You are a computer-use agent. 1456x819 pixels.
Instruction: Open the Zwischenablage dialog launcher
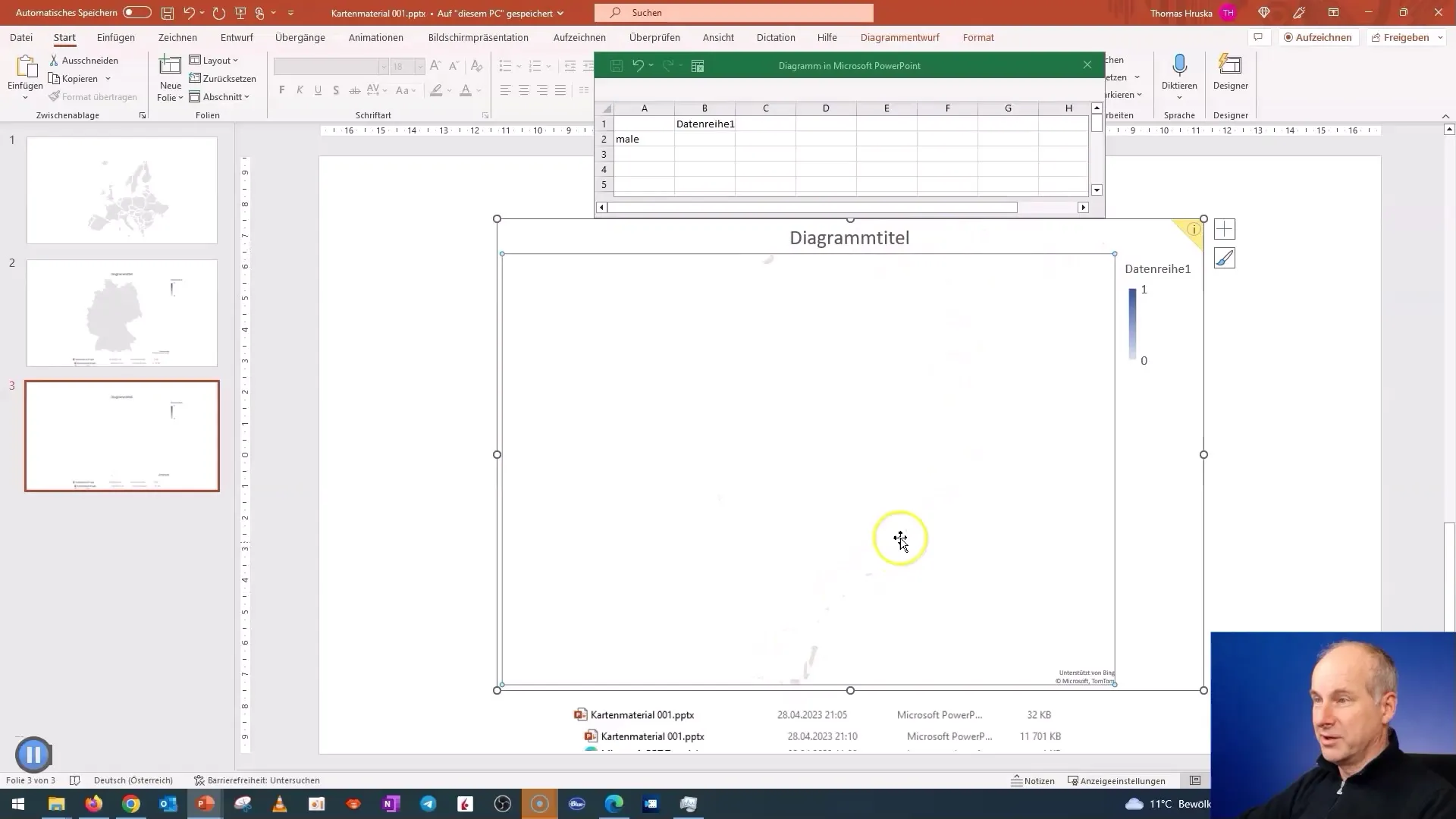143,115
